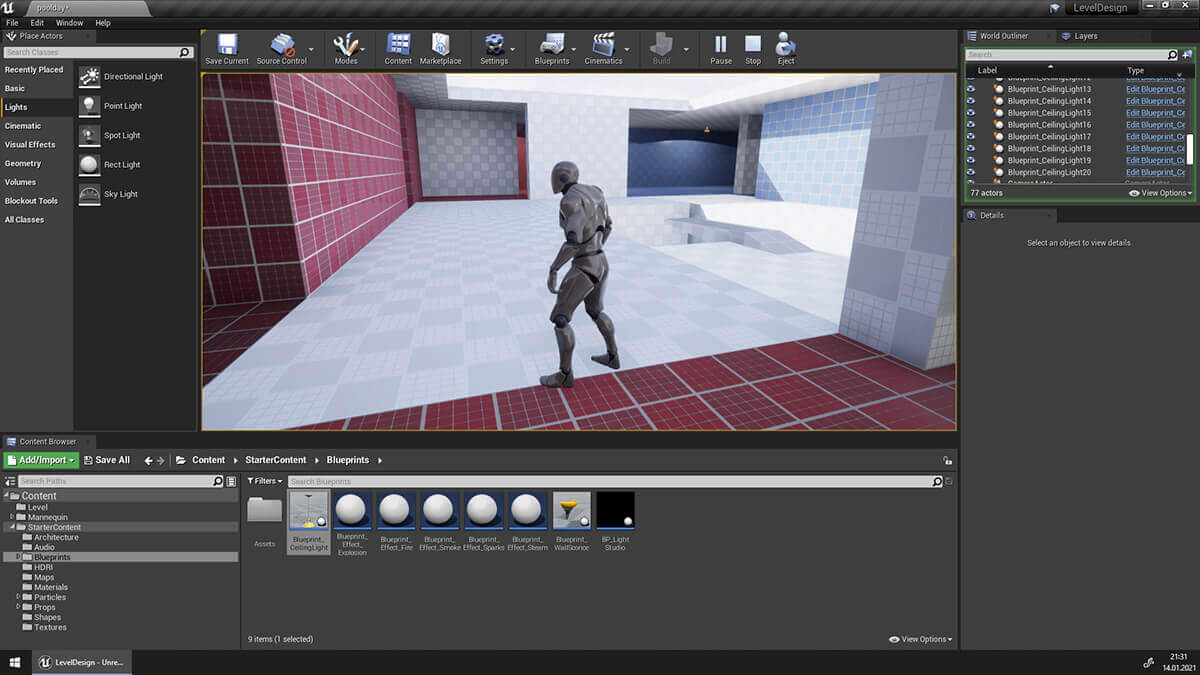Toggle eye icon for Blueprint_CeilingLight20
1200x675 pixels.
pos(970,172)
